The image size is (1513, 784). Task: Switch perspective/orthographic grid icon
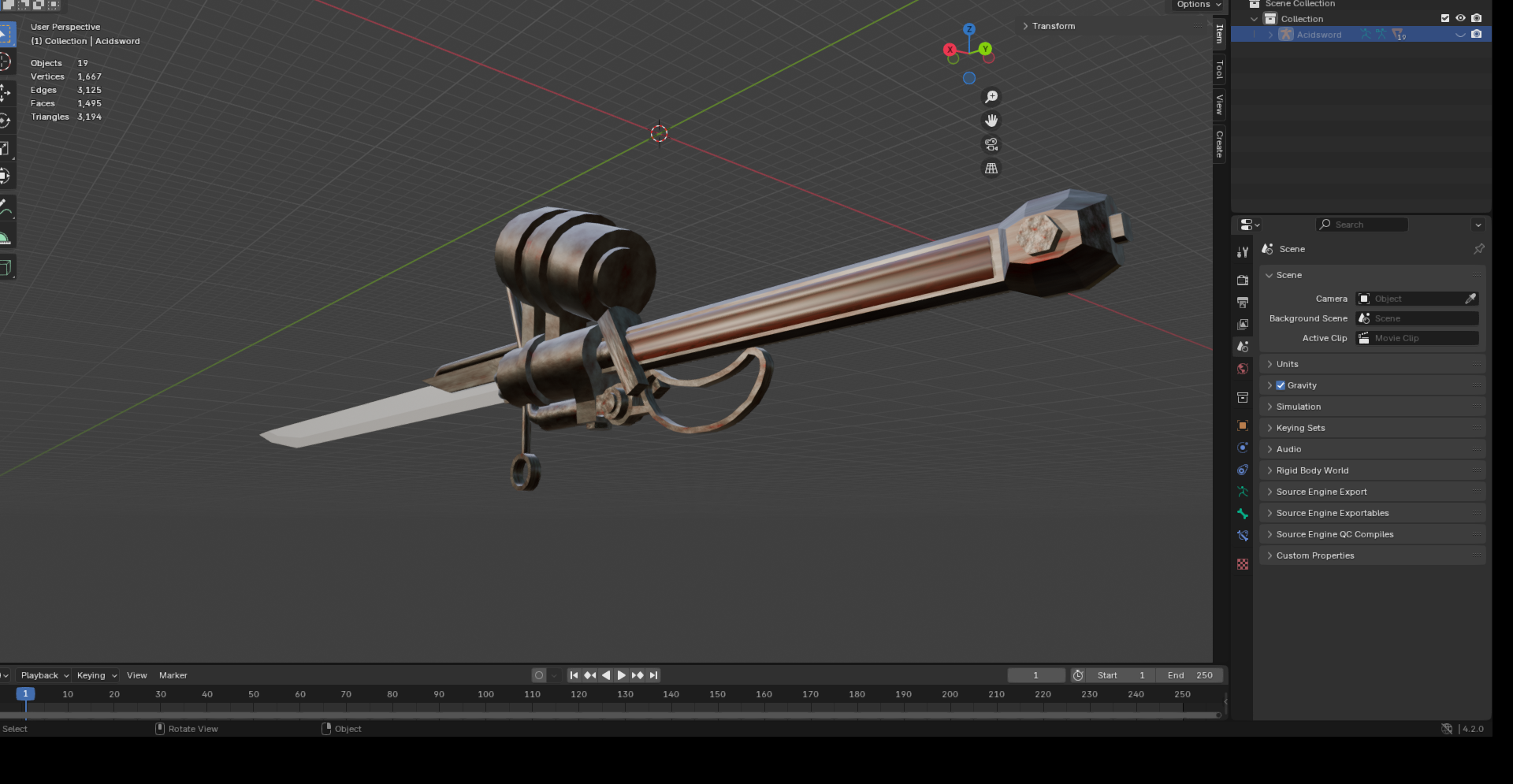point(991,168)
